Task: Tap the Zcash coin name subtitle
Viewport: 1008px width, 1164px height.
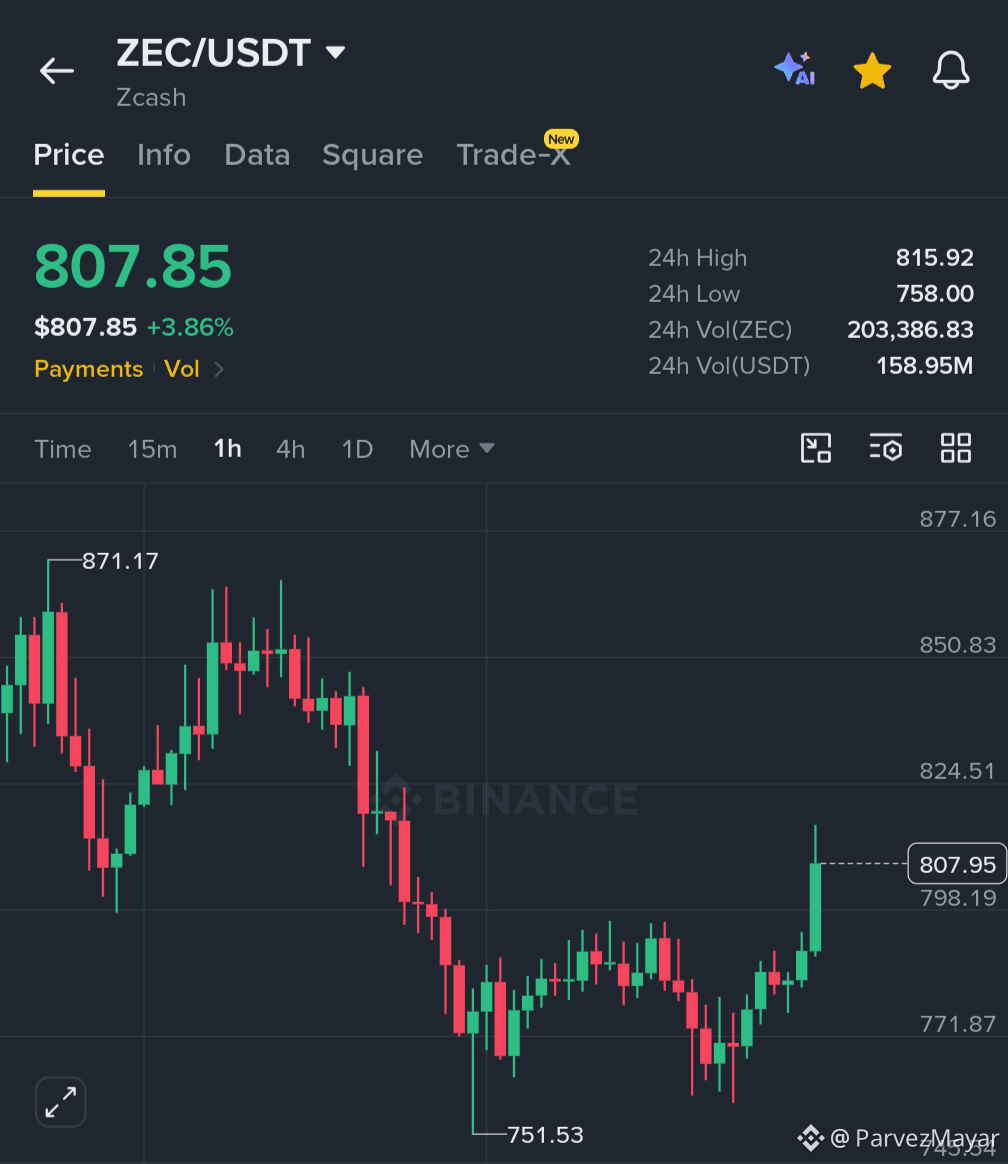Action: pyautogui.click(x=151, y=97)
